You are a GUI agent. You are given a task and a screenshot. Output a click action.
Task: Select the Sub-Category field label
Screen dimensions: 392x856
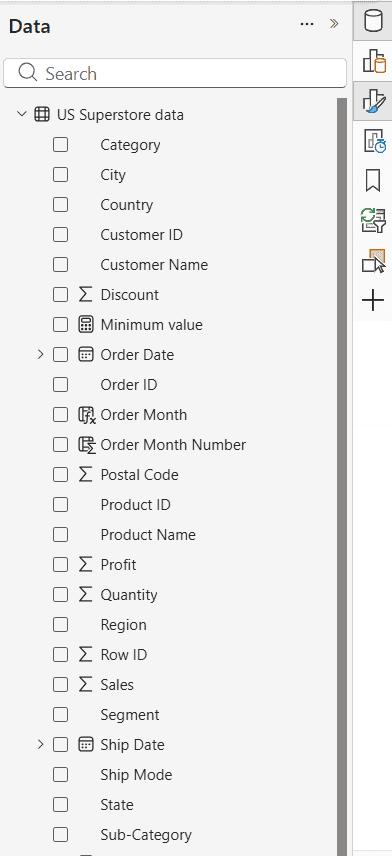coord(146,835)
